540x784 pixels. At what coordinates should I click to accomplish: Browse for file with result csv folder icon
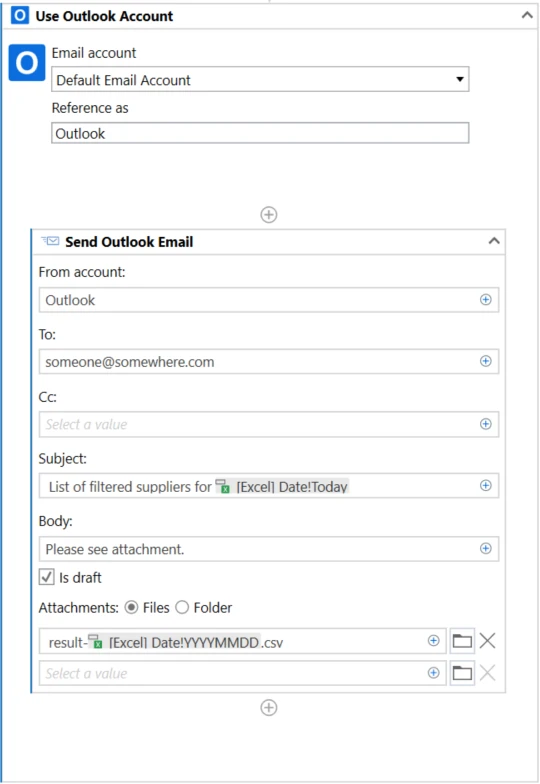tap(462, 641)
